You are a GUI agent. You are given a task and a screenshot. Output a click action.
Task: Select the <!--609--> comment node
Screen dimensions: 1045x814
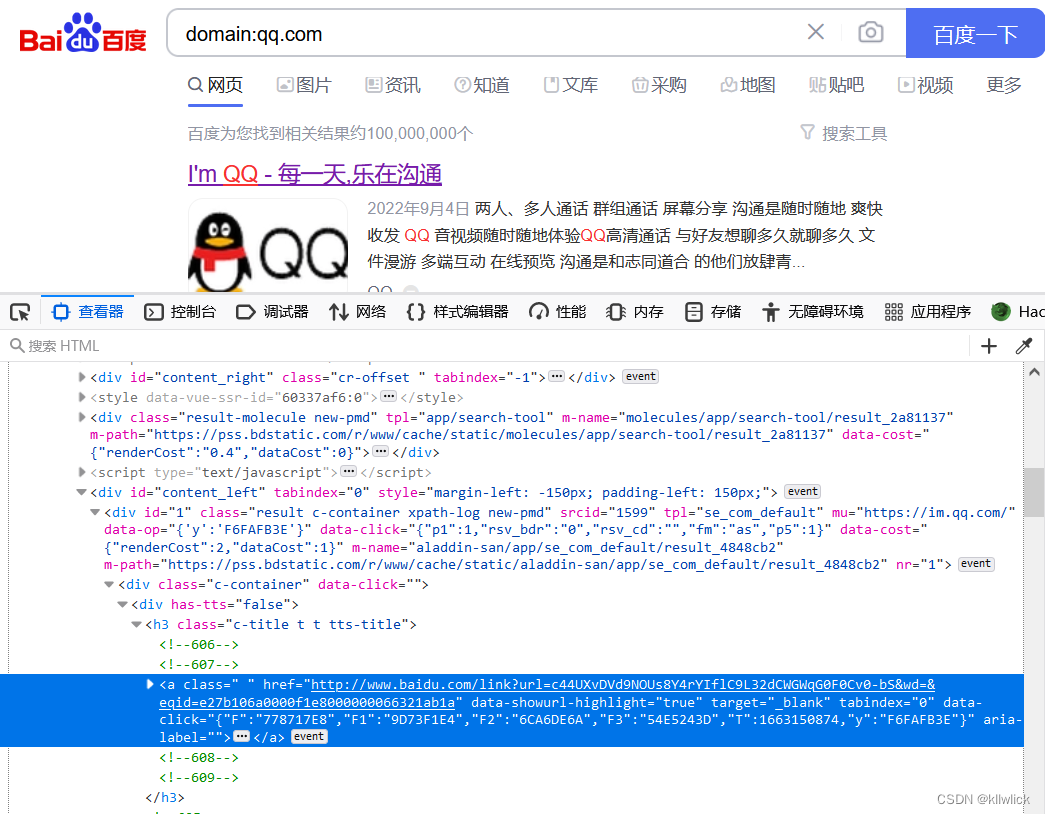point(199,778)
